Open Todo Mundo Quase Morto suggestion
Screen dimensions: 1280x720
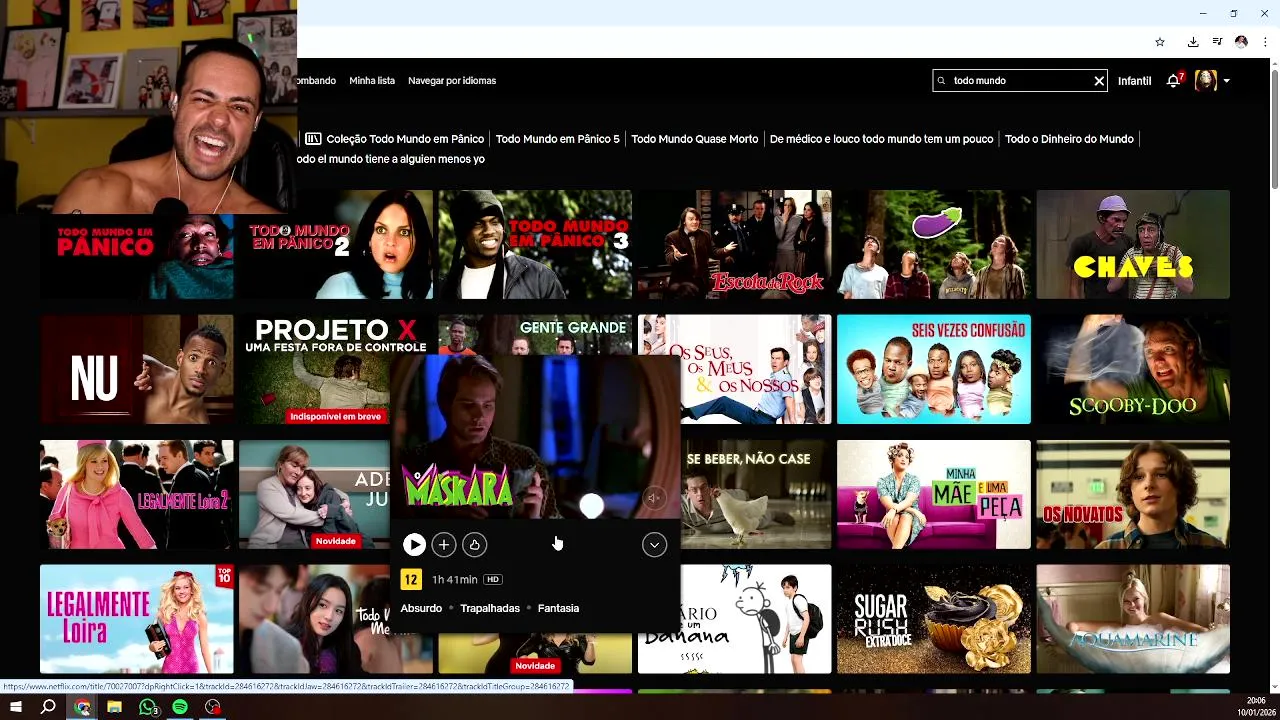click(x=695, y=139)
